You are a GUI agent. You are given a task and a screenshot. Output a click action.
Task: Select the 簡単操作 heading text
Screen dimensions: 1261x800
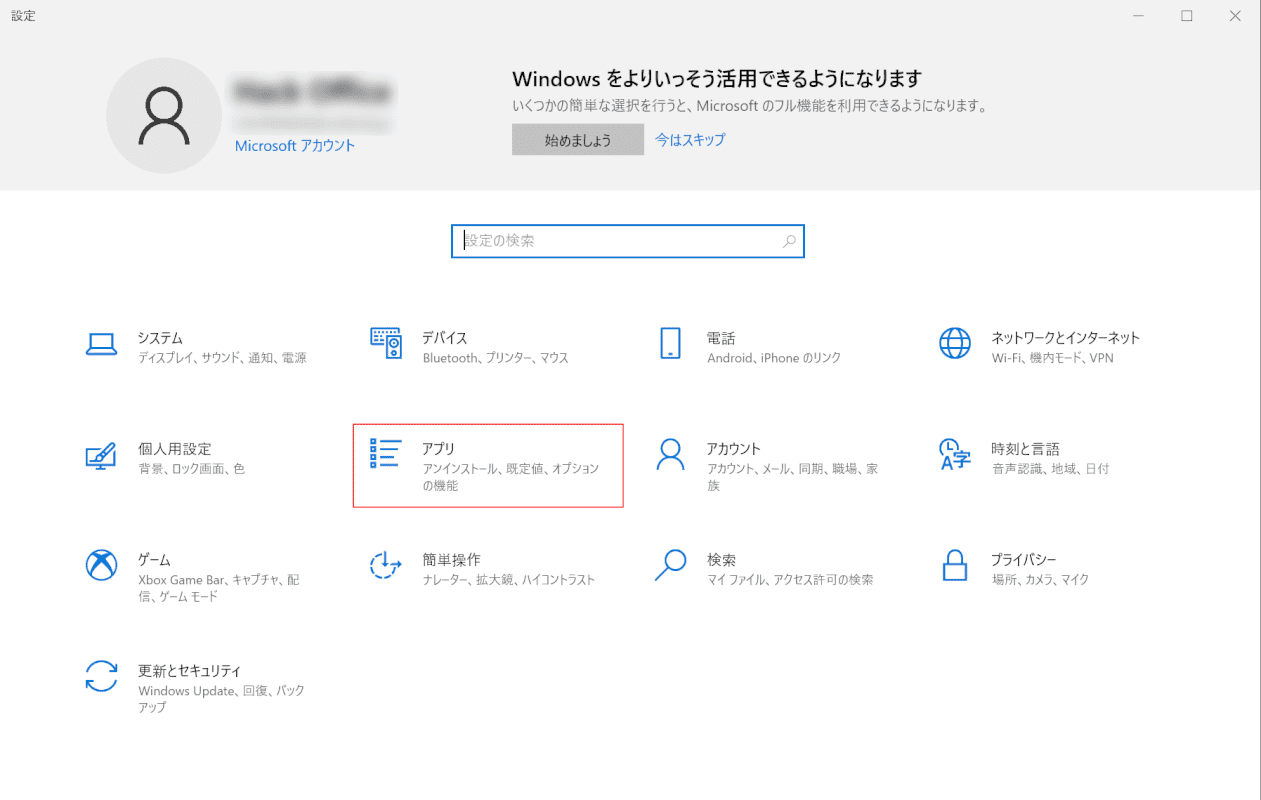tap(451, 560)
